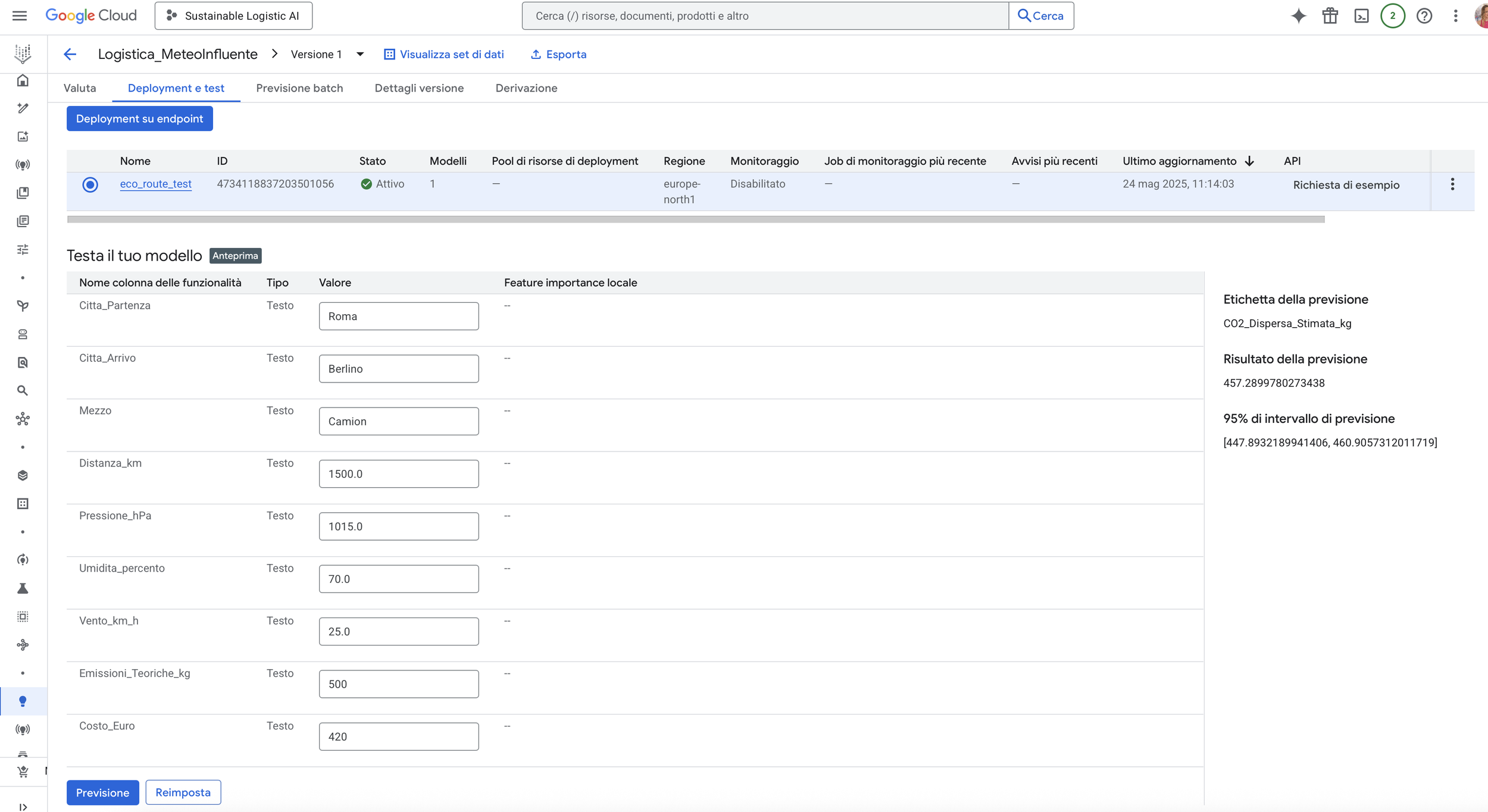Open the Sustainable Logistic AI project picker

tap(233, 16)
